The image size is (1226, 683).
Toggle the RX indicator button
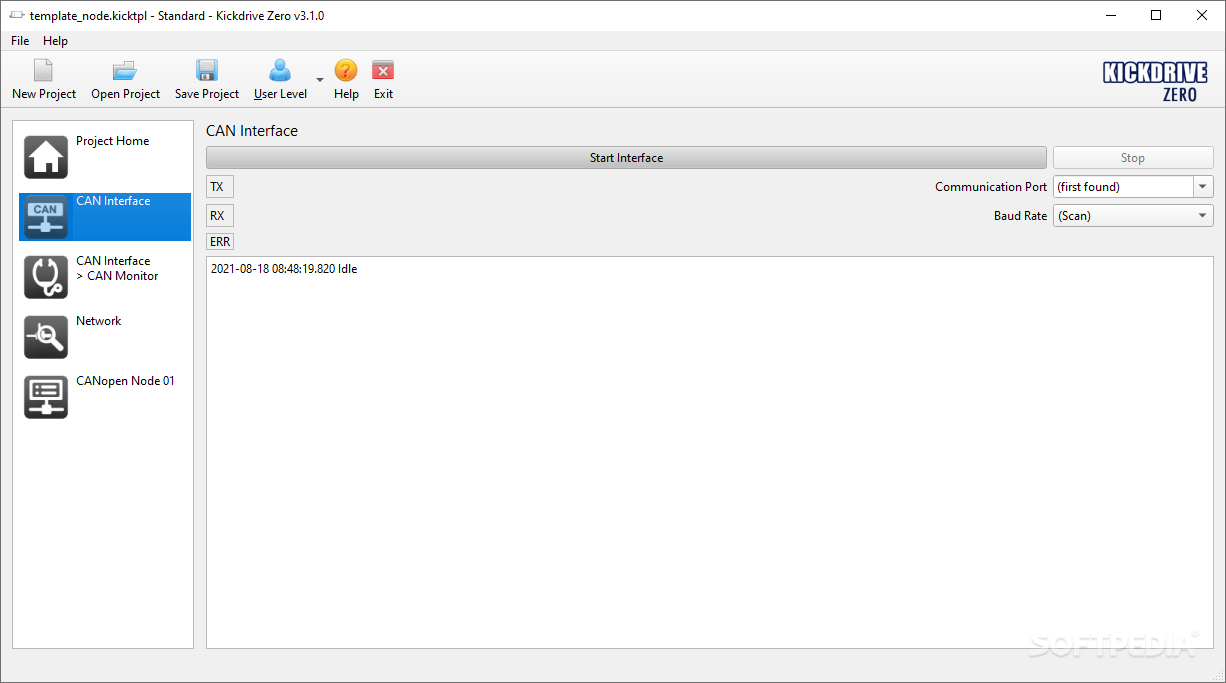click(x=220, y=216)
